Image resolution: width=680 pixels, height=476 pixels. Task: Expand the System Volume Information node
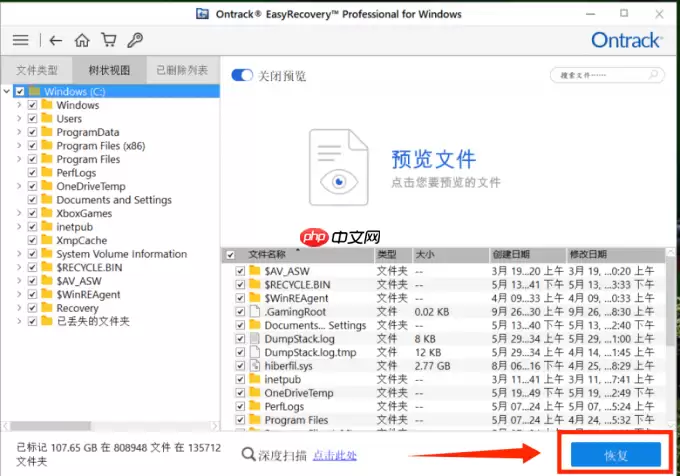pyautogui.click(x=19, y=254)
